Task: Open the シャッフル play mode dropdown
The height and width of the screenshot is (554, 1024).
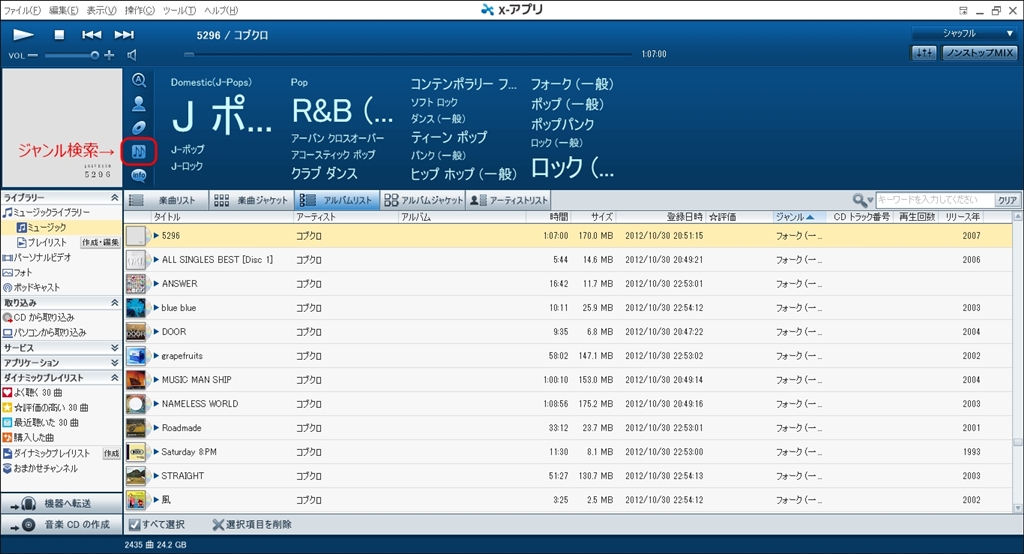Action: (965, 33)
